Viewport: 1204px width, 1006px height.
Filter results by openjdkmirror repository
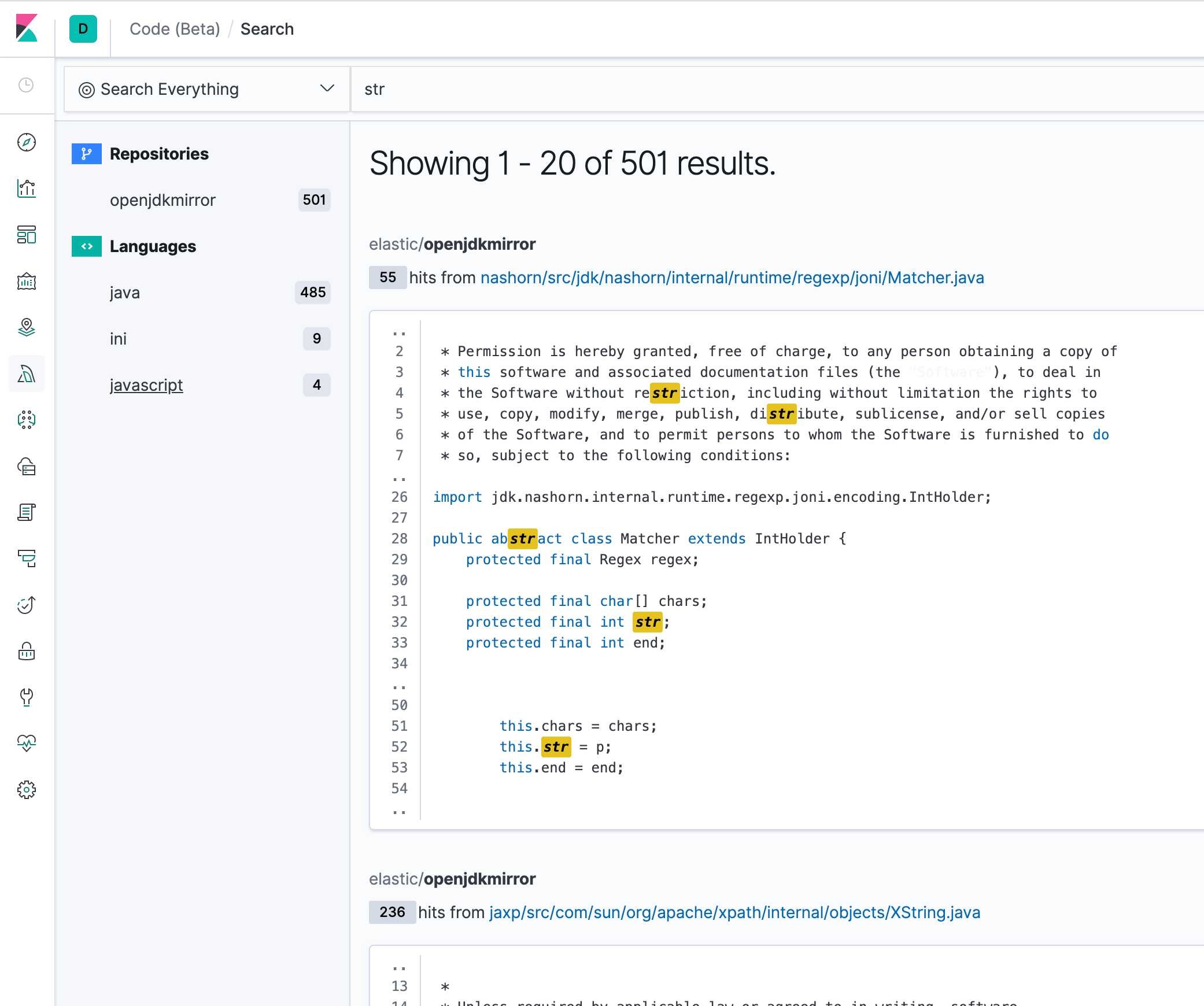(x=162, y=200)
